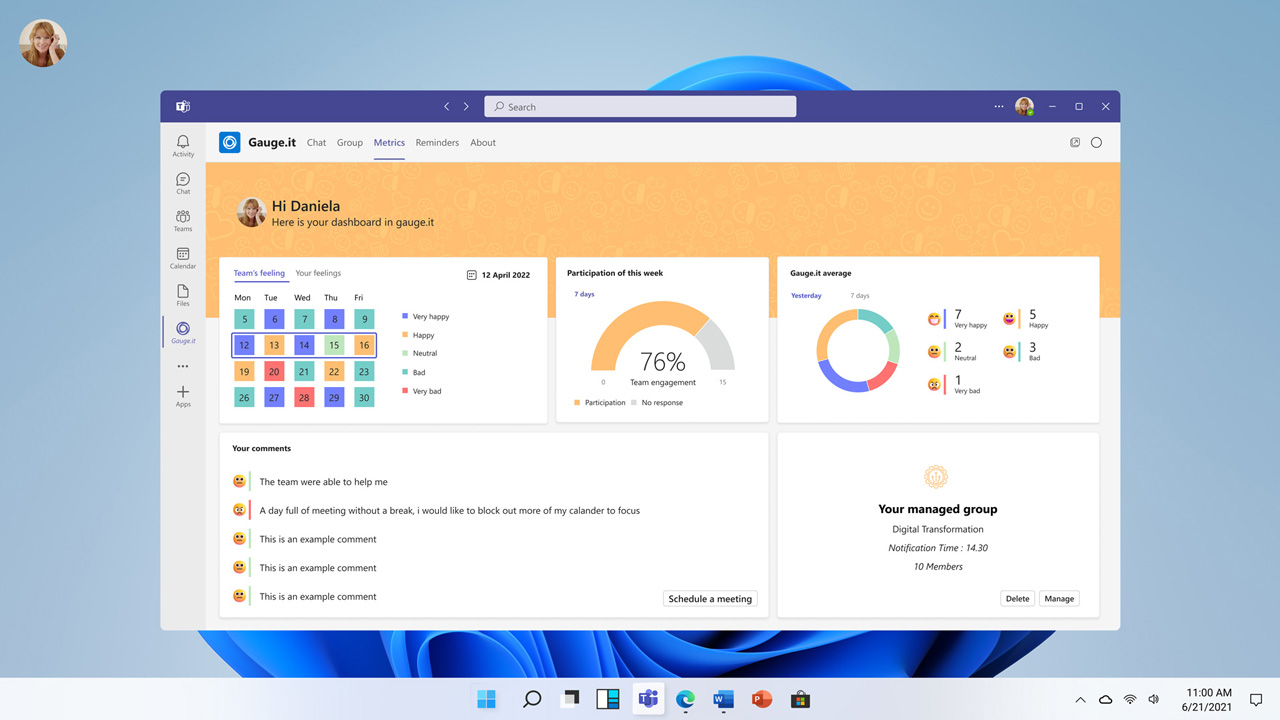Select the Team's feeling tab

(x=259, y=273)
